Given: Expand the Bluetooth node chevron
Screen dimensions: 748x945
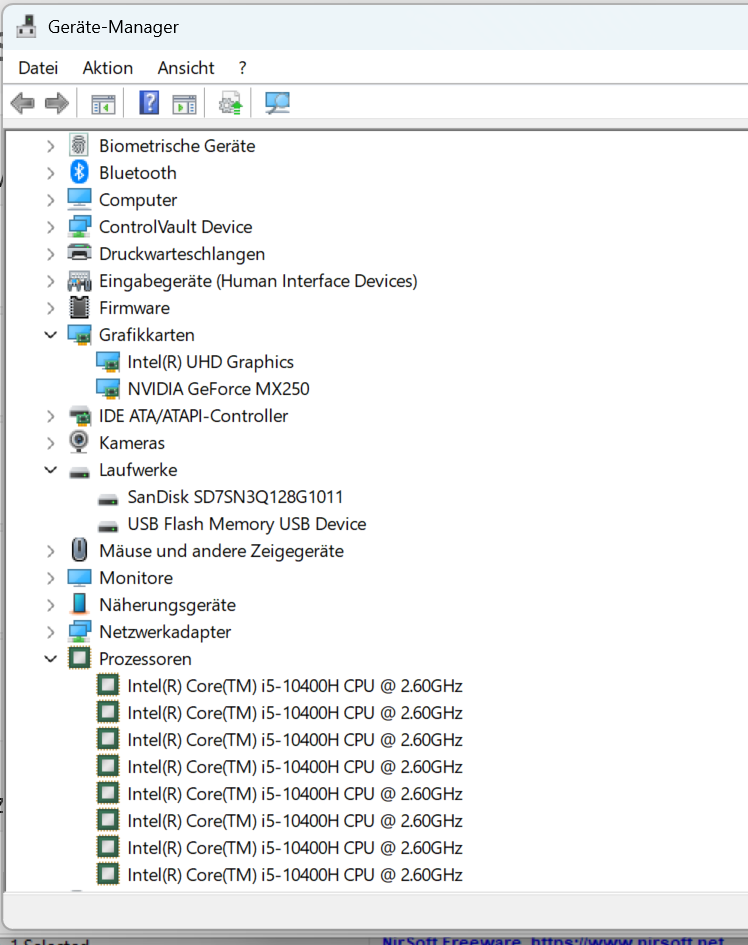Looking at the screenshot, I should (x=51, y=173).
